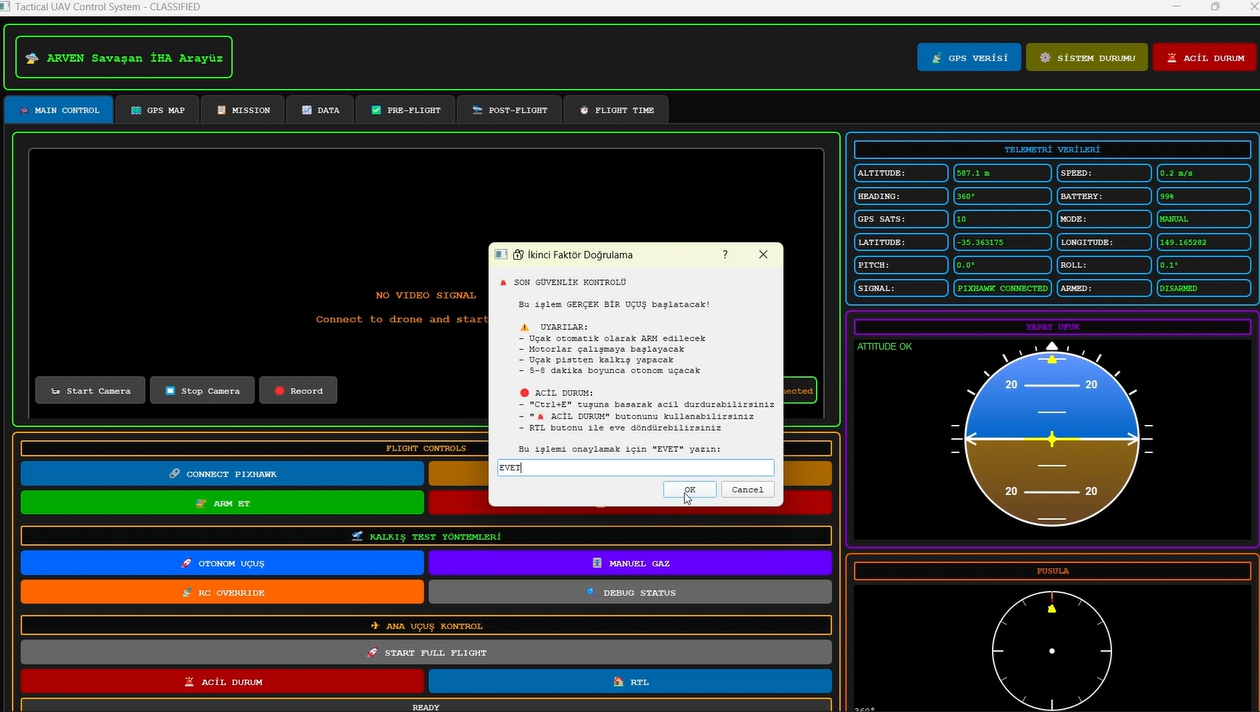Go to the PRE-FLIGHT tab

[405, 110]
